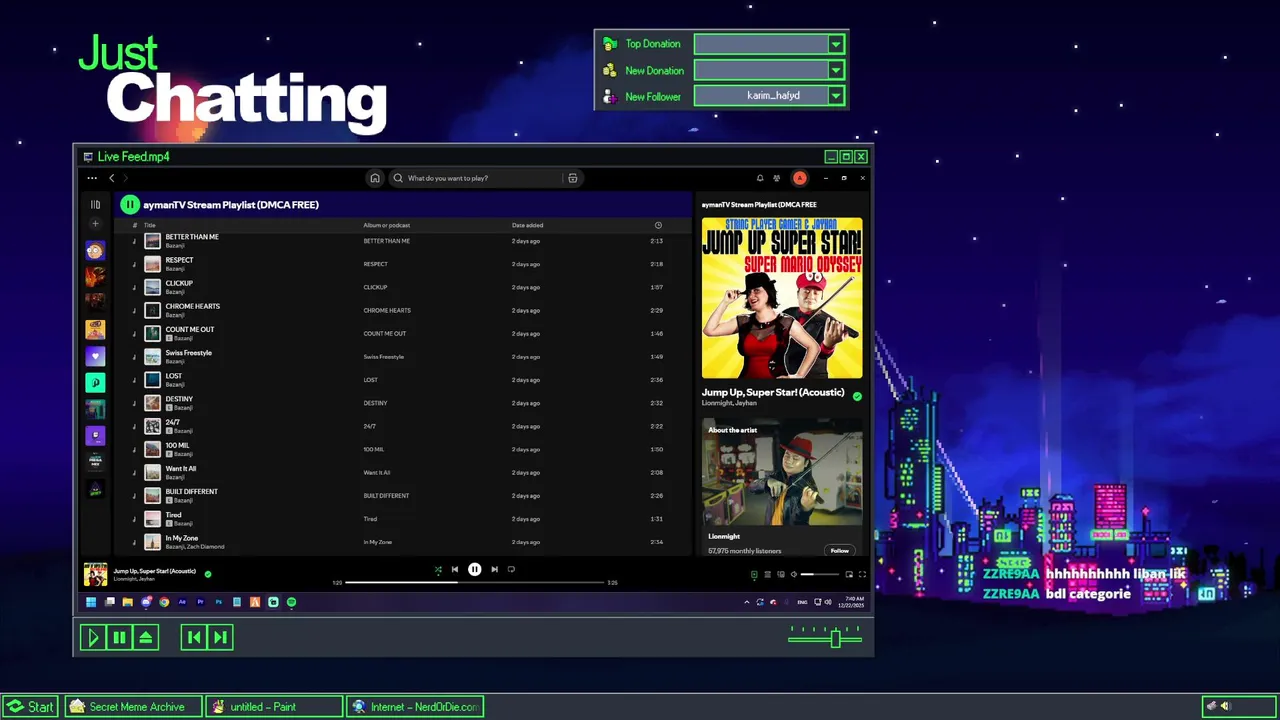This screenshot has width=1280, height=720.
Task: Open the retro Start button
Action: click(30, 707)
